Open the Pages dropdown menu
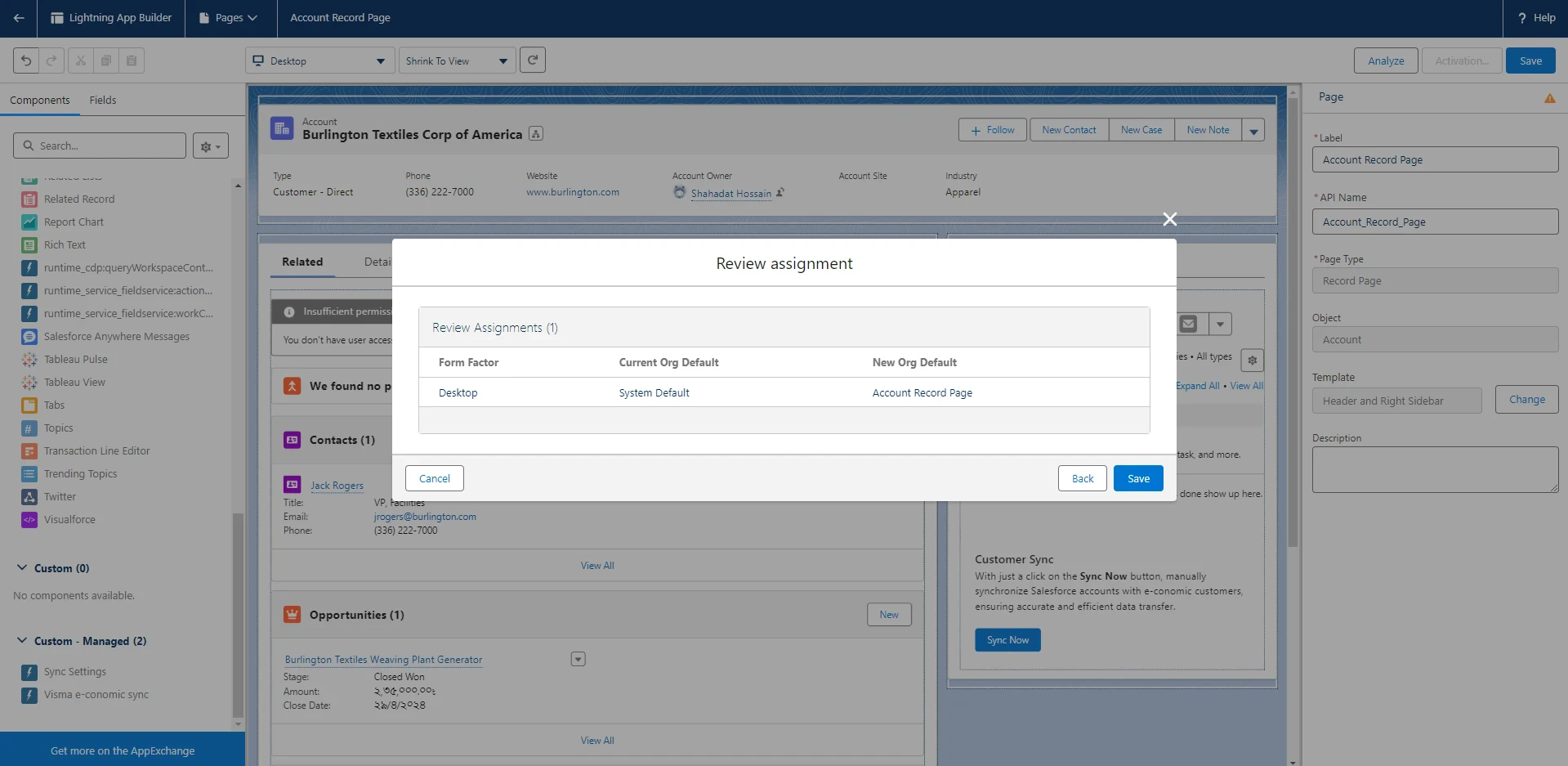The height and width of the screenshot is (766, 1568). tap(228, 18)
